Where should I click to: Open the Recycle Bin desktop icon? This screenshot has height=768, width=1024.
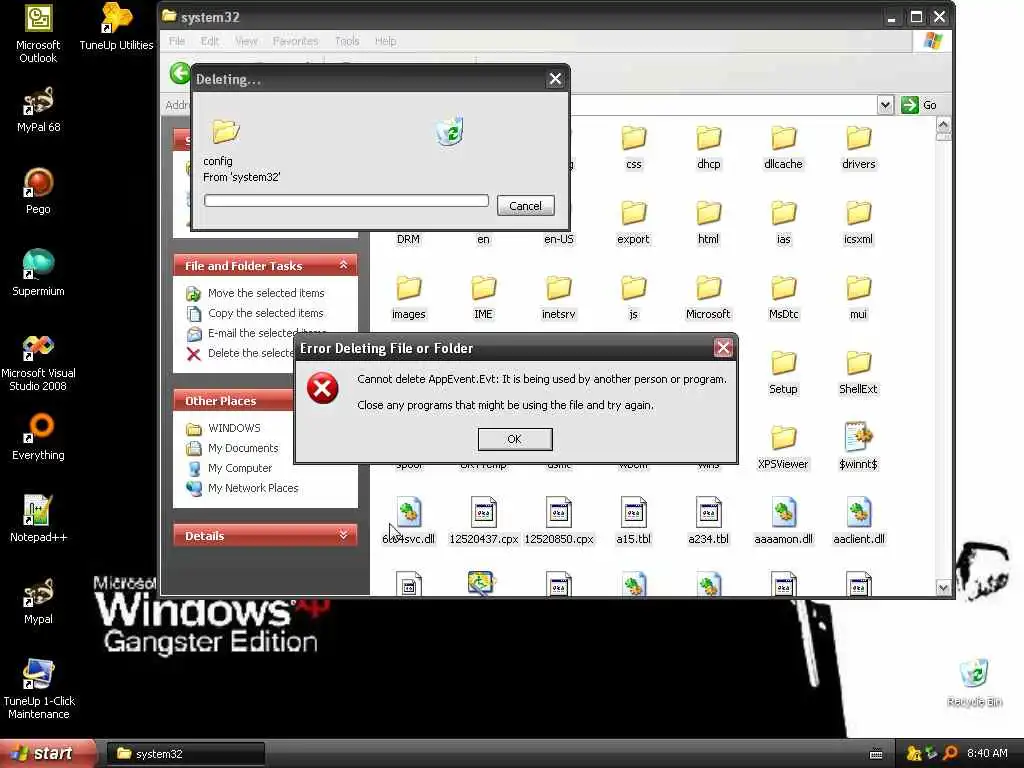click(x=974, y=683)
